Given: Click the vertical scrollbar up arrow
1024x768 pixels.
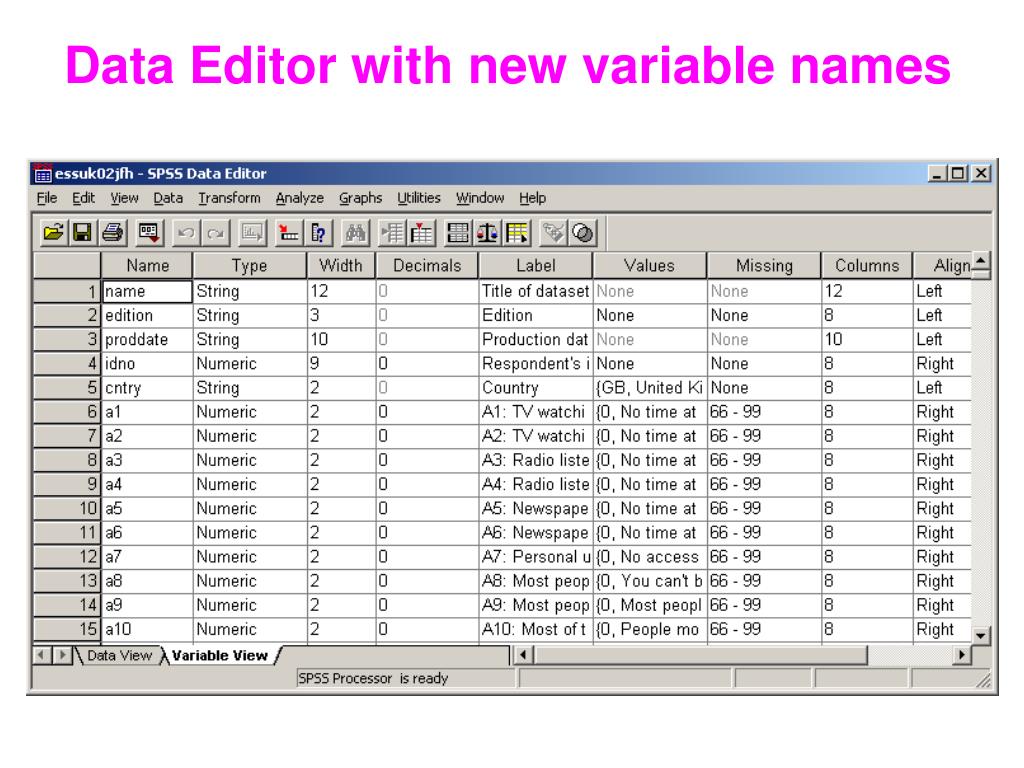Looking at the screenshot, I should click(980, 261).
